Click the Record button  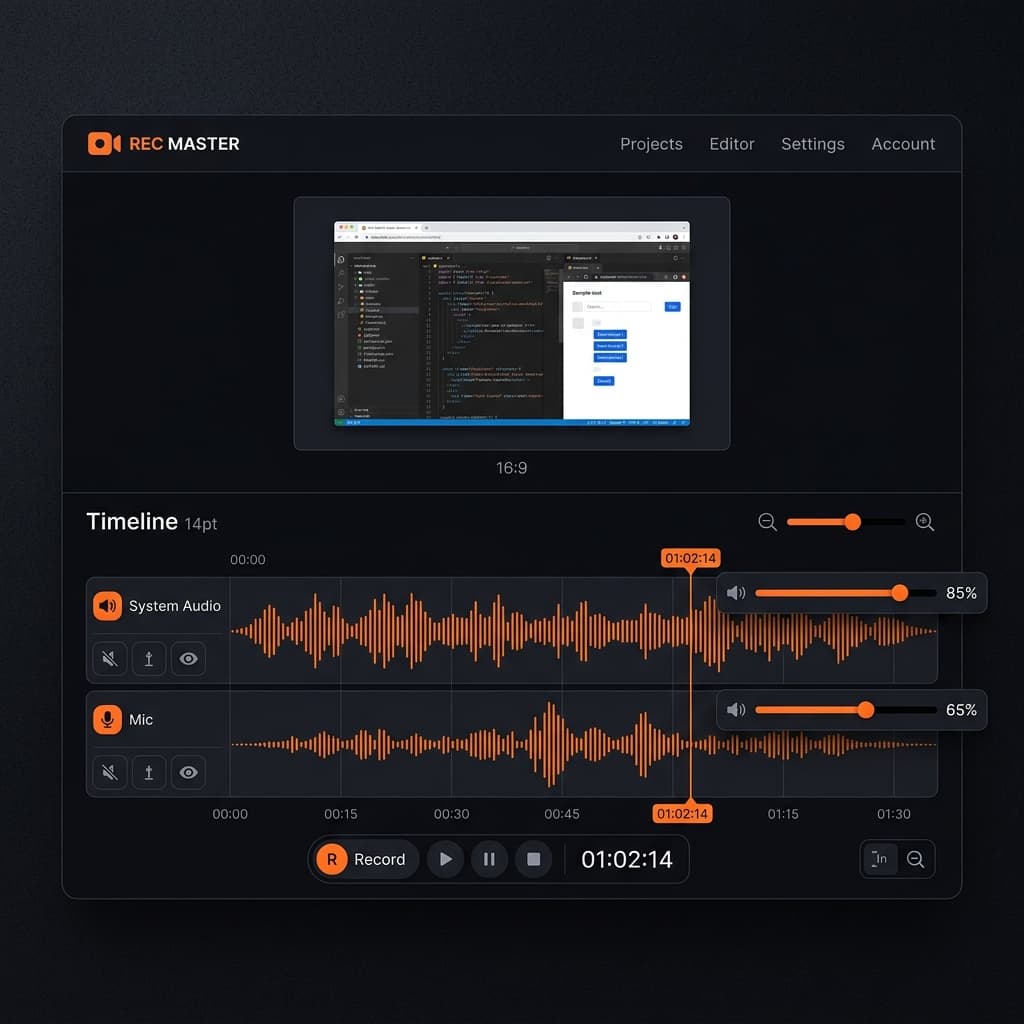(x=364, y=859)
